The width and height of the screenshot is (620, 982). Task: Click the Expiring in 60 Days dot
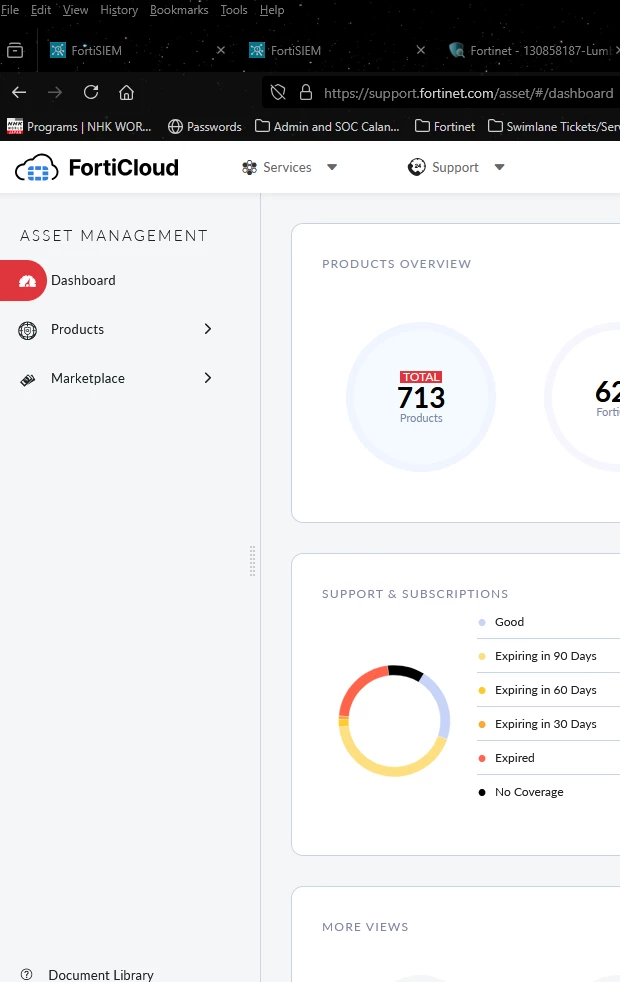pyautogui.click(x=482, y=690)
